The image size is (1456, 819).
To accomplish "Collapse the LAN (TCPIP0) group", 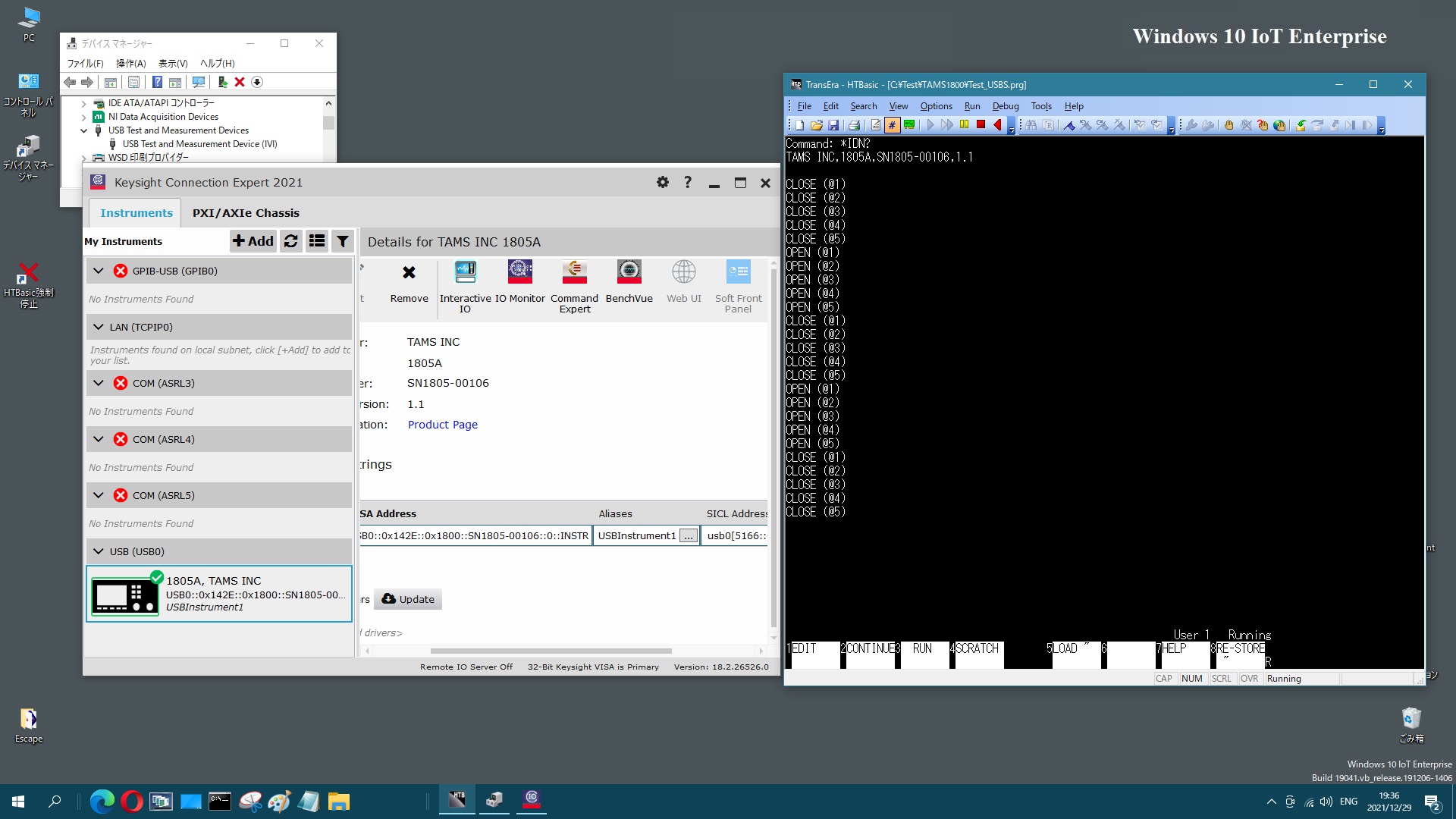I will [x=99, y=327].
